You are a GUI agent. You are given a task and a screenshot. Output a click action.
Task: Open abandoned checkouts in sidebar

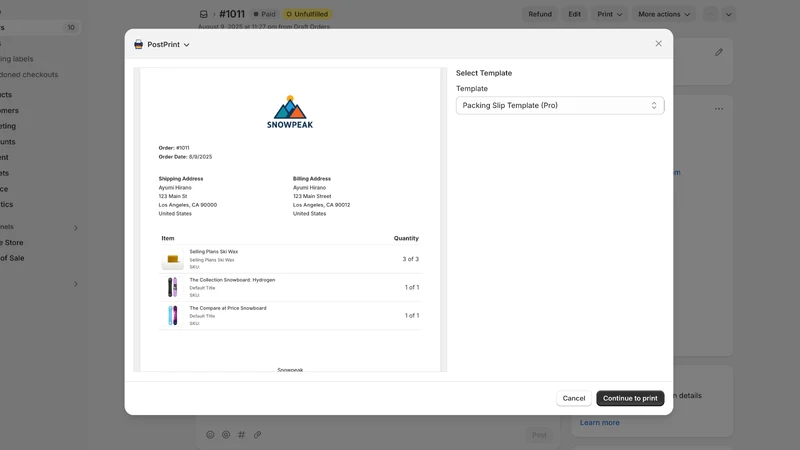click(29, 74)
